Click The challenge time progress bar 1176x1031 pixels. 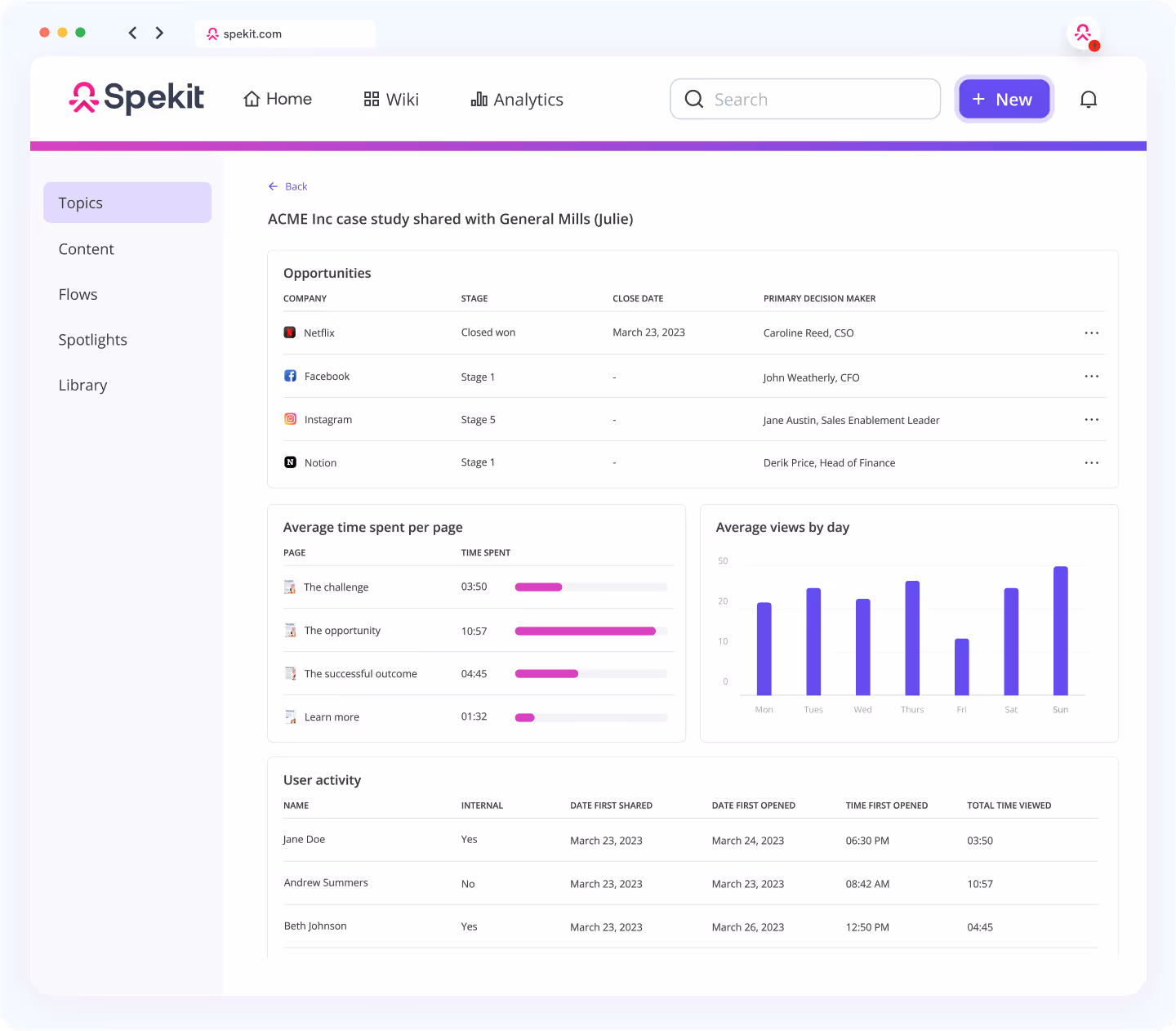coord(591,587)
